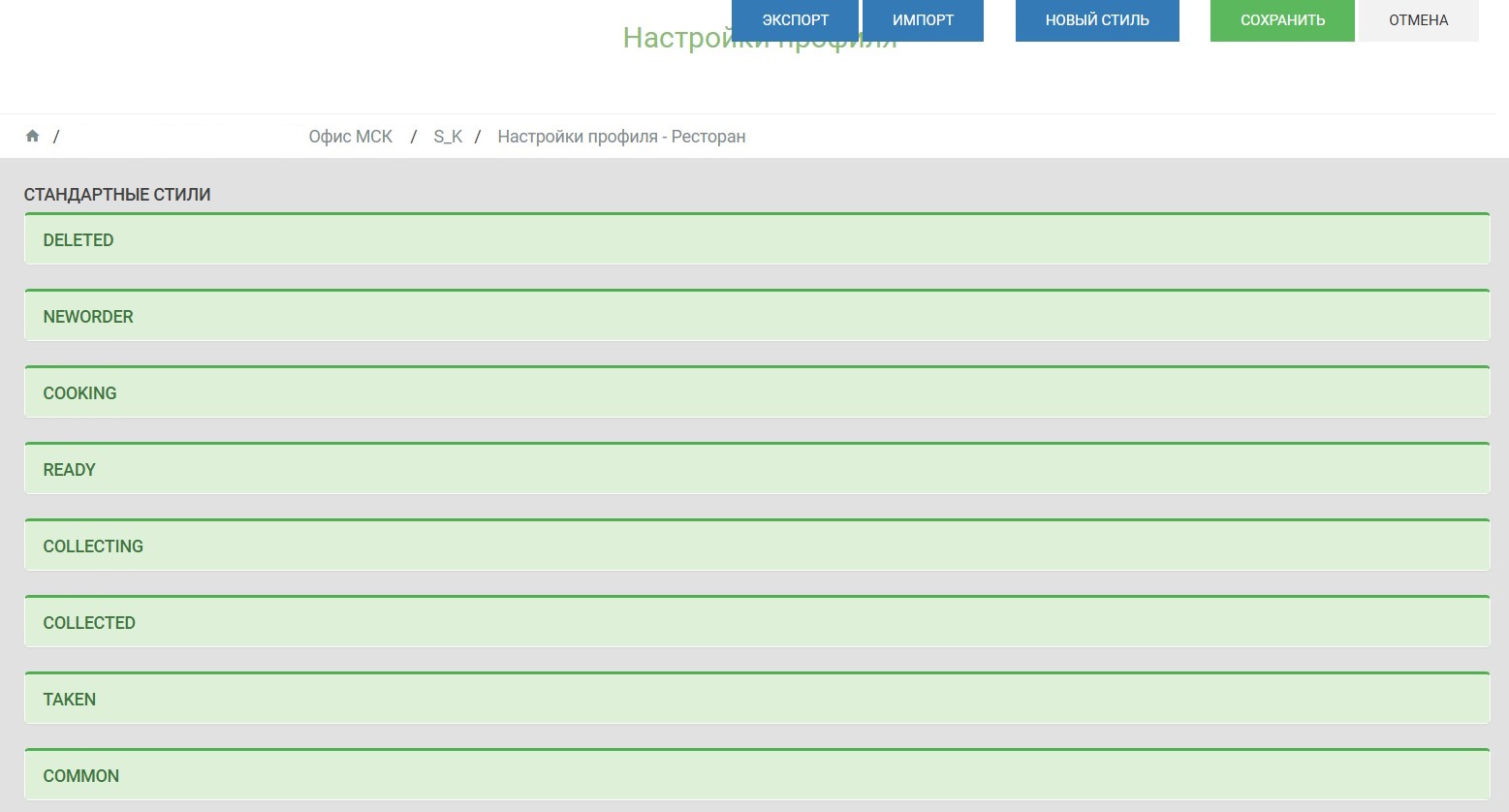Go to home via breadcrumb house icon
This screenshot has height=812, width=1509.
[x=32, y=137]
